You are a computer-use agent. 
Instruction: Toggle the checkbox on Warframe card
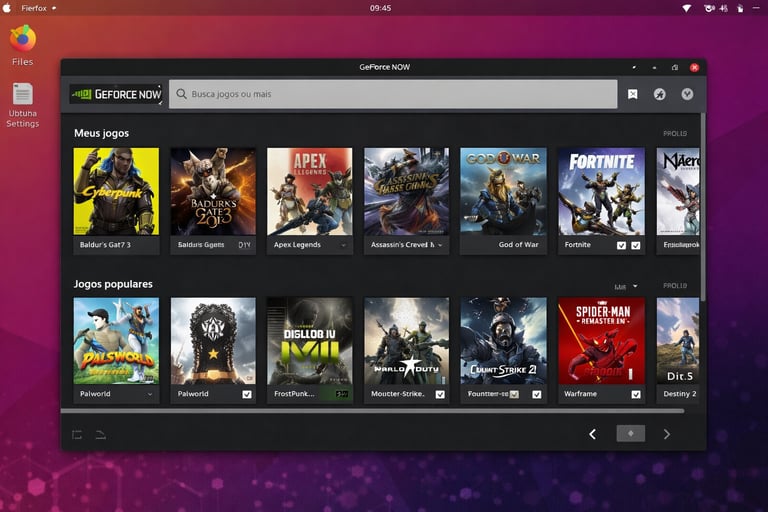(x=636, y=394)
